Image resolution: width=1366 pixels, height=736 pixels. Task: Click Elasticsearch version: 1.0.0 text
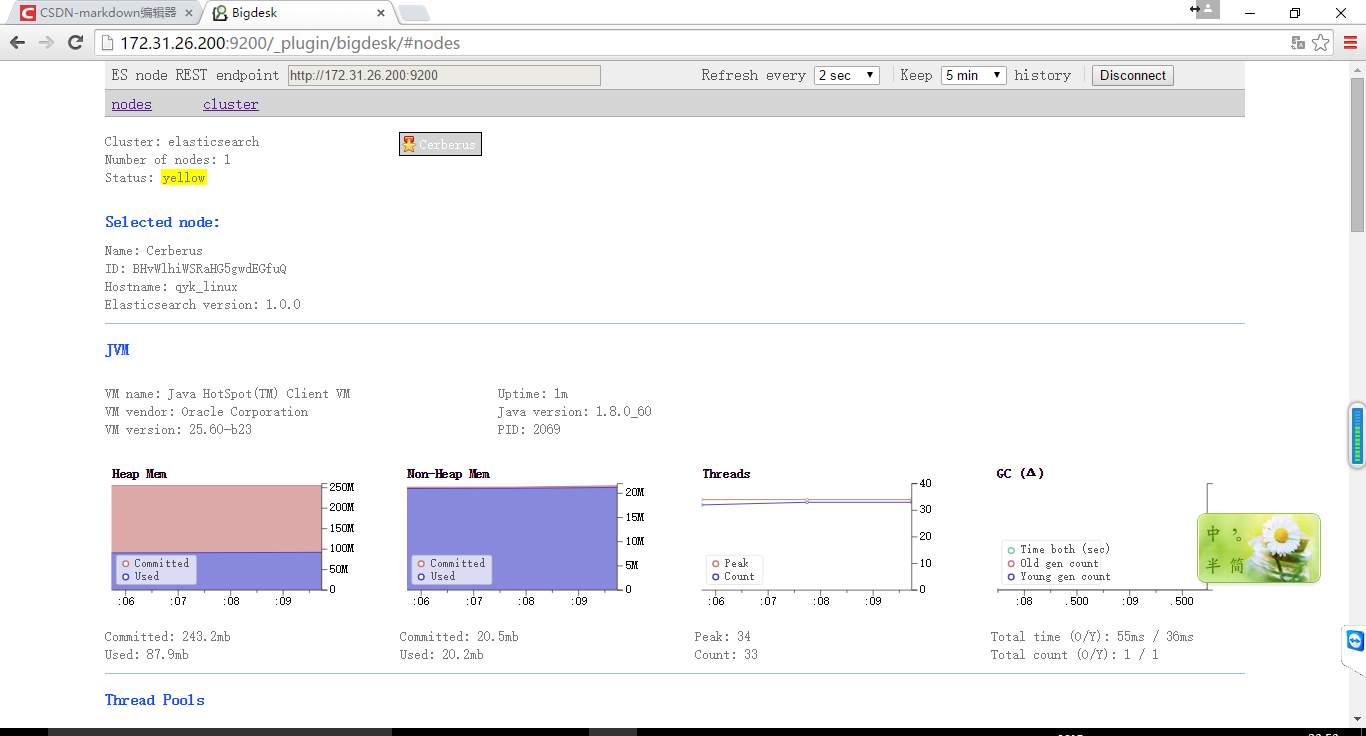point(202,305)
